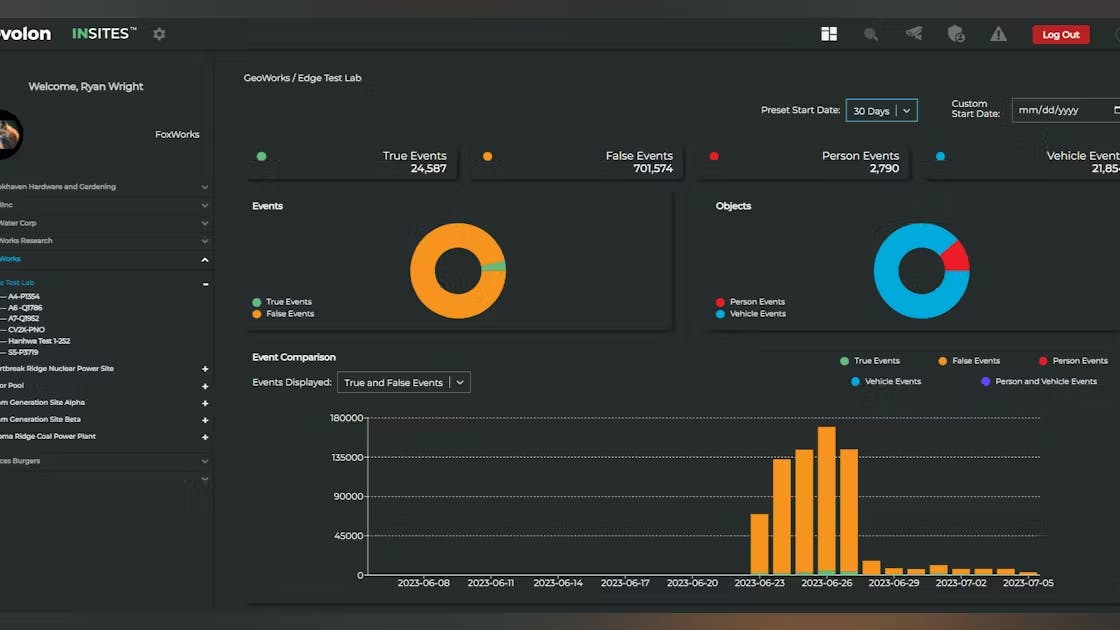Image resolution: width=1120 pixels, height=630 pixels.
Task: Click the Custom Start Date input field
Action: coord(1060,110)
